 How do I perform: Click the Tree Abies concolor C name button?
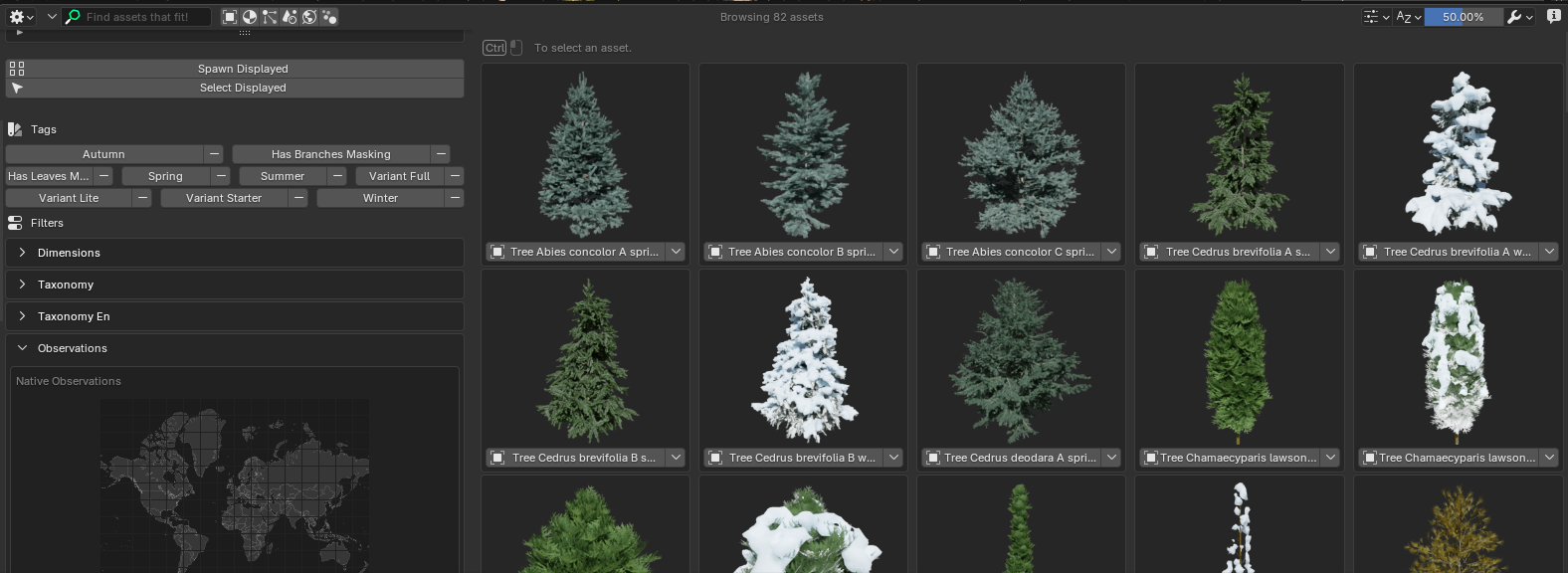[x=1012, y=252]
